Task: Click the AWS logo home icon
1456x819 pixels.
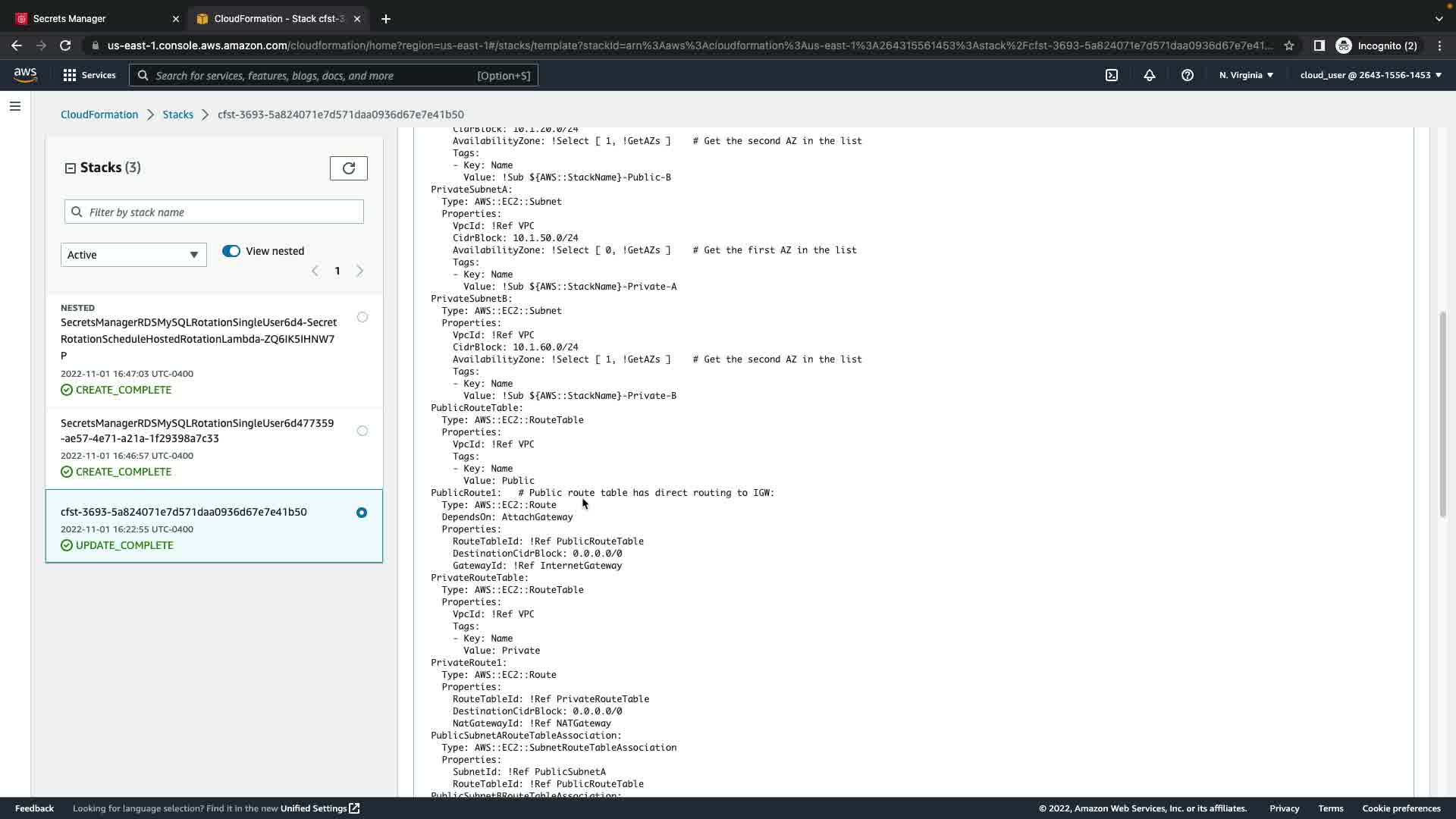Action: tap(25, 74)
